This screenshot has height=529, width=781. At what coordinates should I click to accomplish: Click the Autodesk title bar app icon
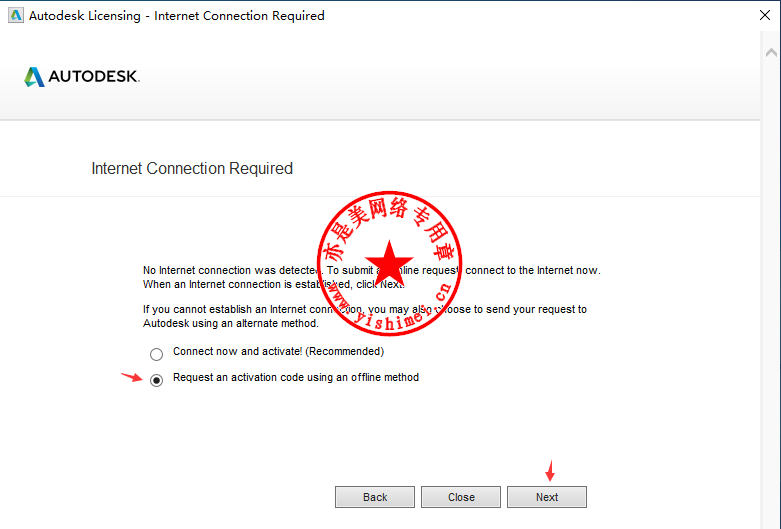pyautogui.click(x=16, y=15)
